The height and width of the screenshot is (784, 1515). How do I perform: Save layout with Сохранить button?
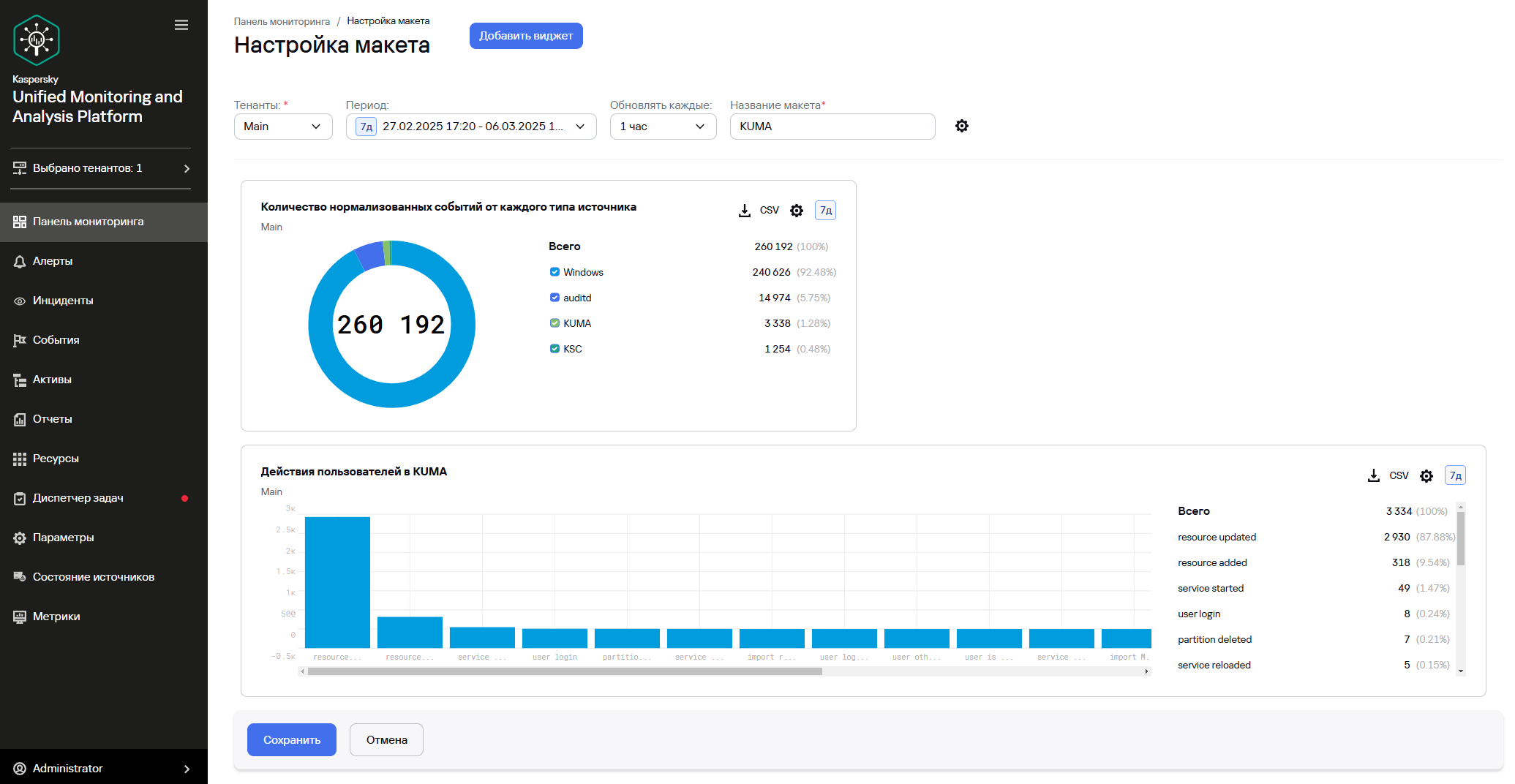click(x=292, y=740)
